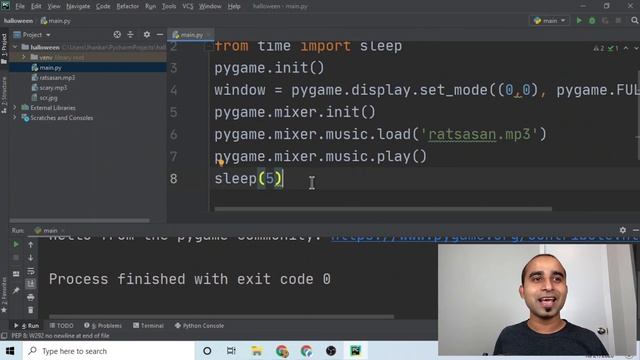Select main tab in Run panel

click(x=46, y=230)
